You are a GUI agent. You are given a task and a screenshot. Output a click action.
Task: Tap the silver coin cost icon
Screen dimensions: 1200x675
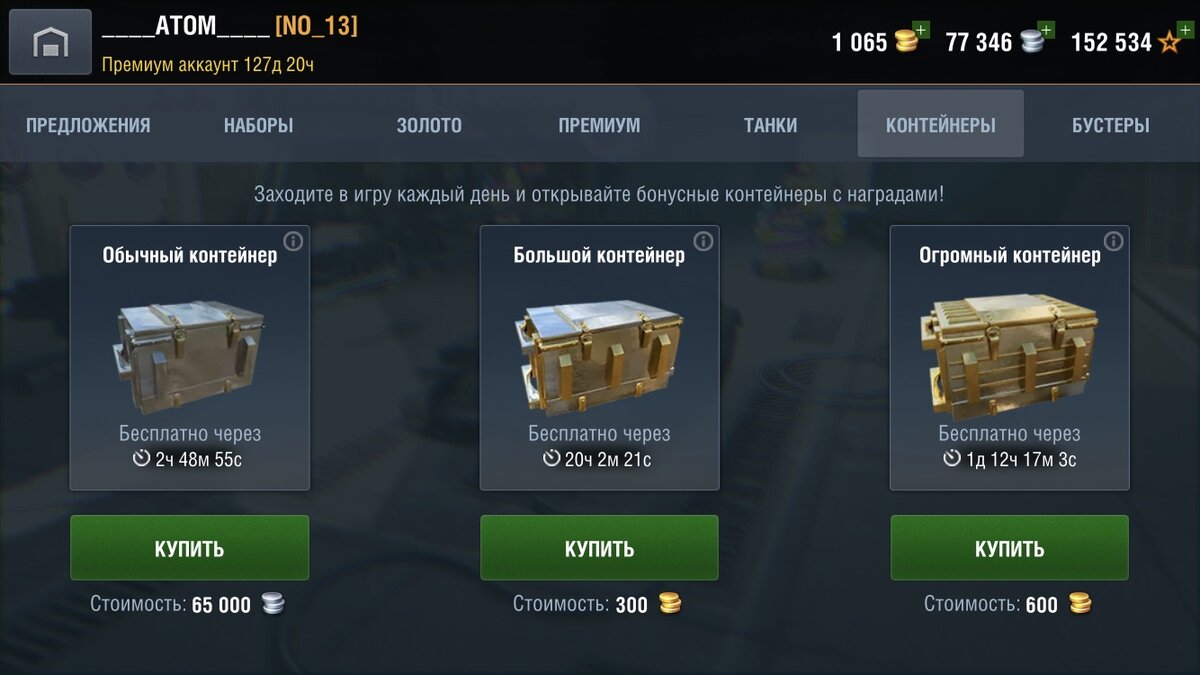272,604
